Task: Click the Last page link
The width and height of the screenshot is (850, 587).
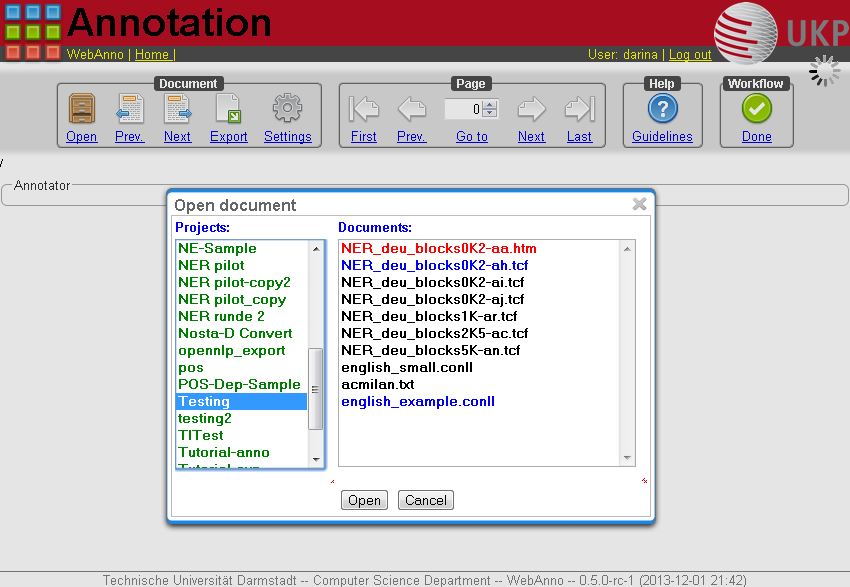Action: click(579, 137)
